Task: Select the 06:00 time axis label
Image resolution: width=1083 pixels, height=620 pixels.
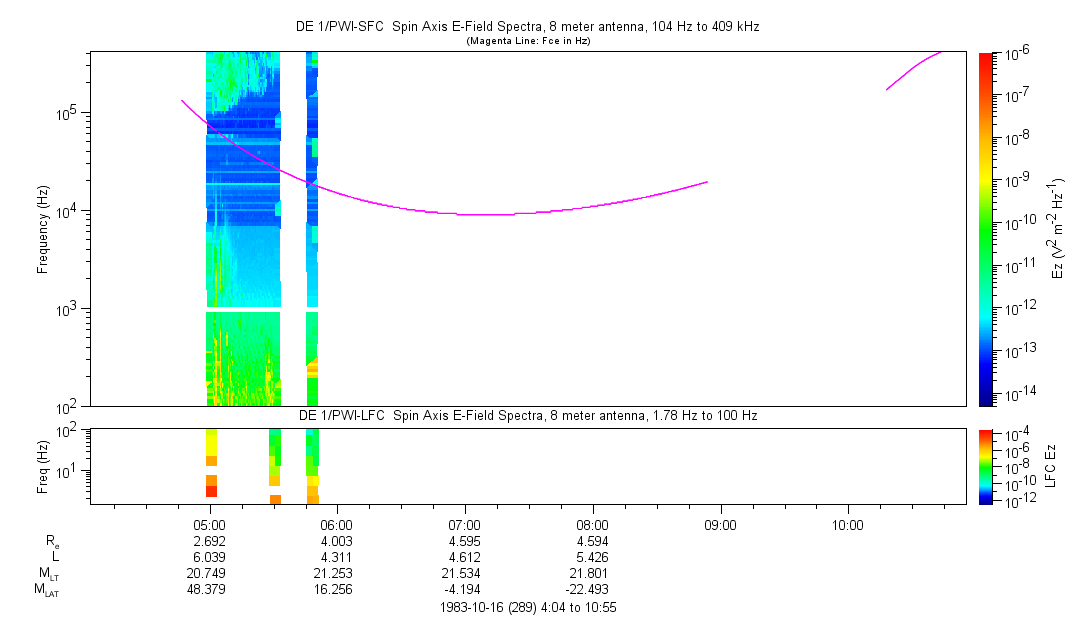Action: [x=336, y=524]
